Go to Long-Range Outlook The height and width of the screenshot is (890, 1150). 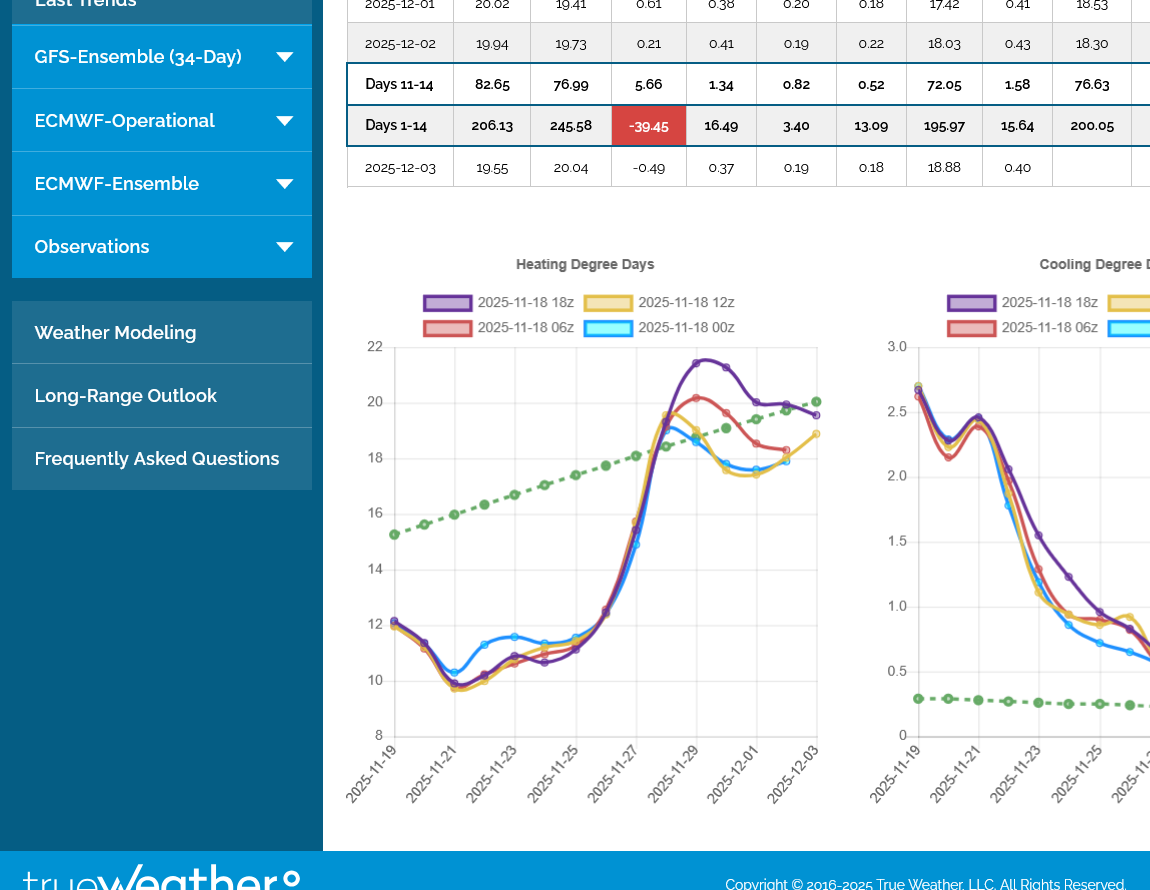125,396
